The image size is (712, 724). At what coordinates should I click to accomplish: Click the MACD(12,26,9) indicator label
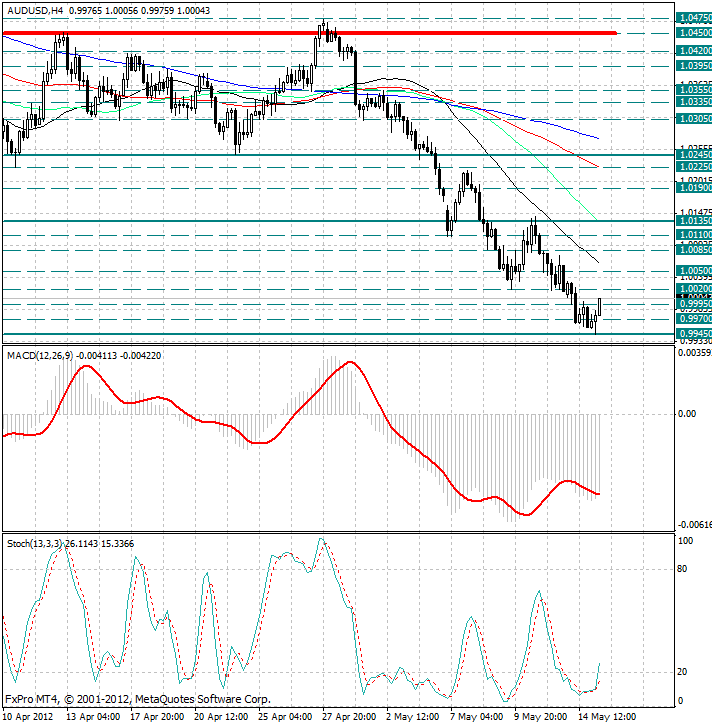[x=41, y=355]
